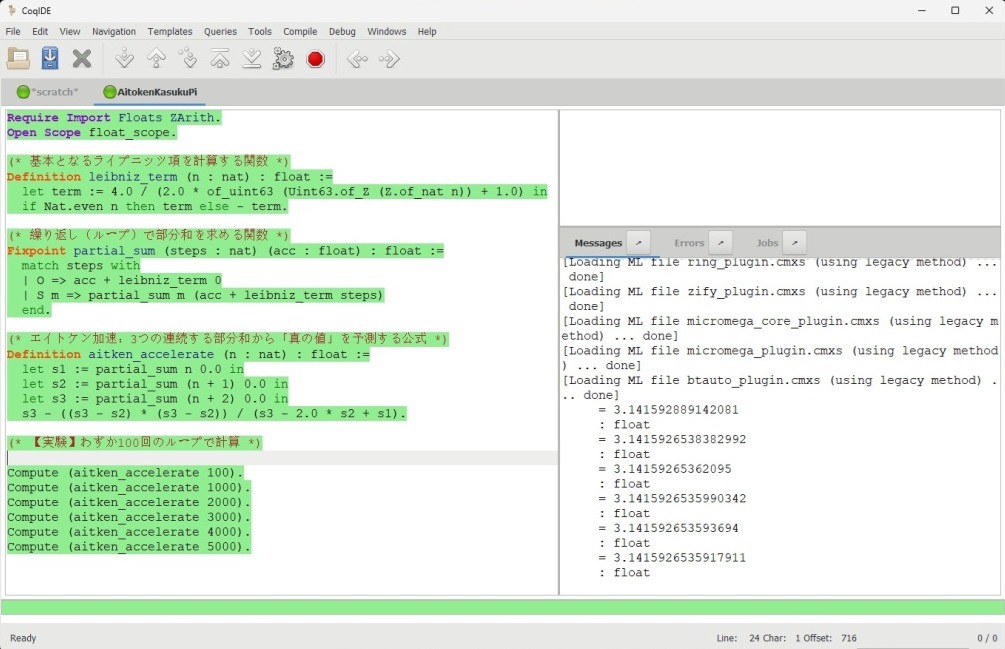Viewport: 1005px width, 649px height.
Task: Detach the Jobs panel using its arrow button
Action: [794, 242]
